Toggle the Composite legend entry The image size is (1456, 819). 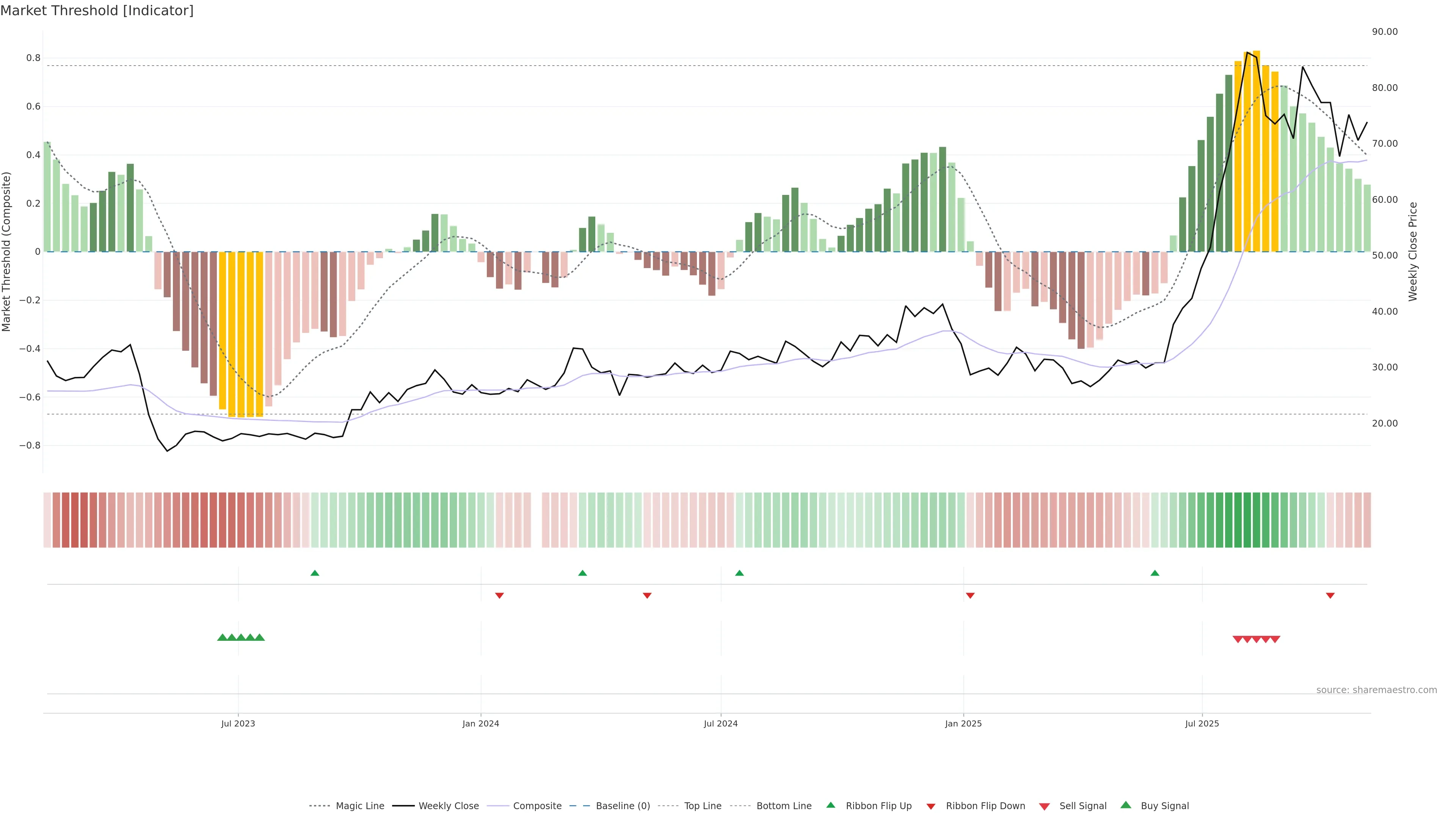click(x=537, y=806)
